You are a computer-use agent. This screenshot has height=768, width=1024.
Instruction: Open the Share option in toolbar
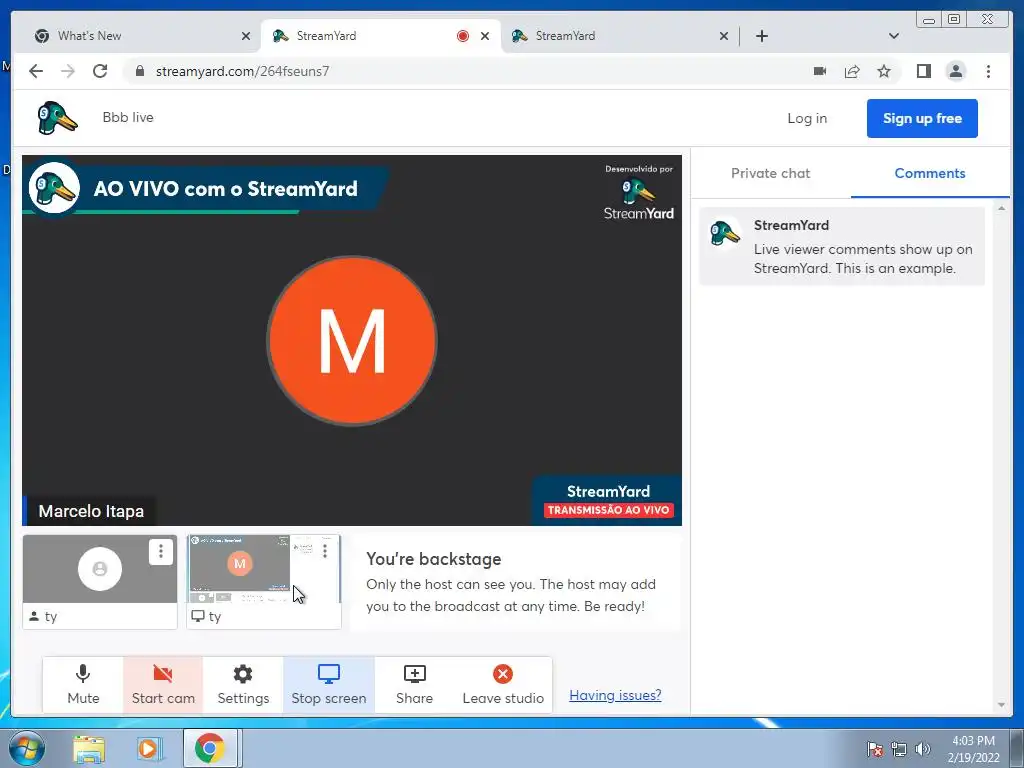[414, 684]
